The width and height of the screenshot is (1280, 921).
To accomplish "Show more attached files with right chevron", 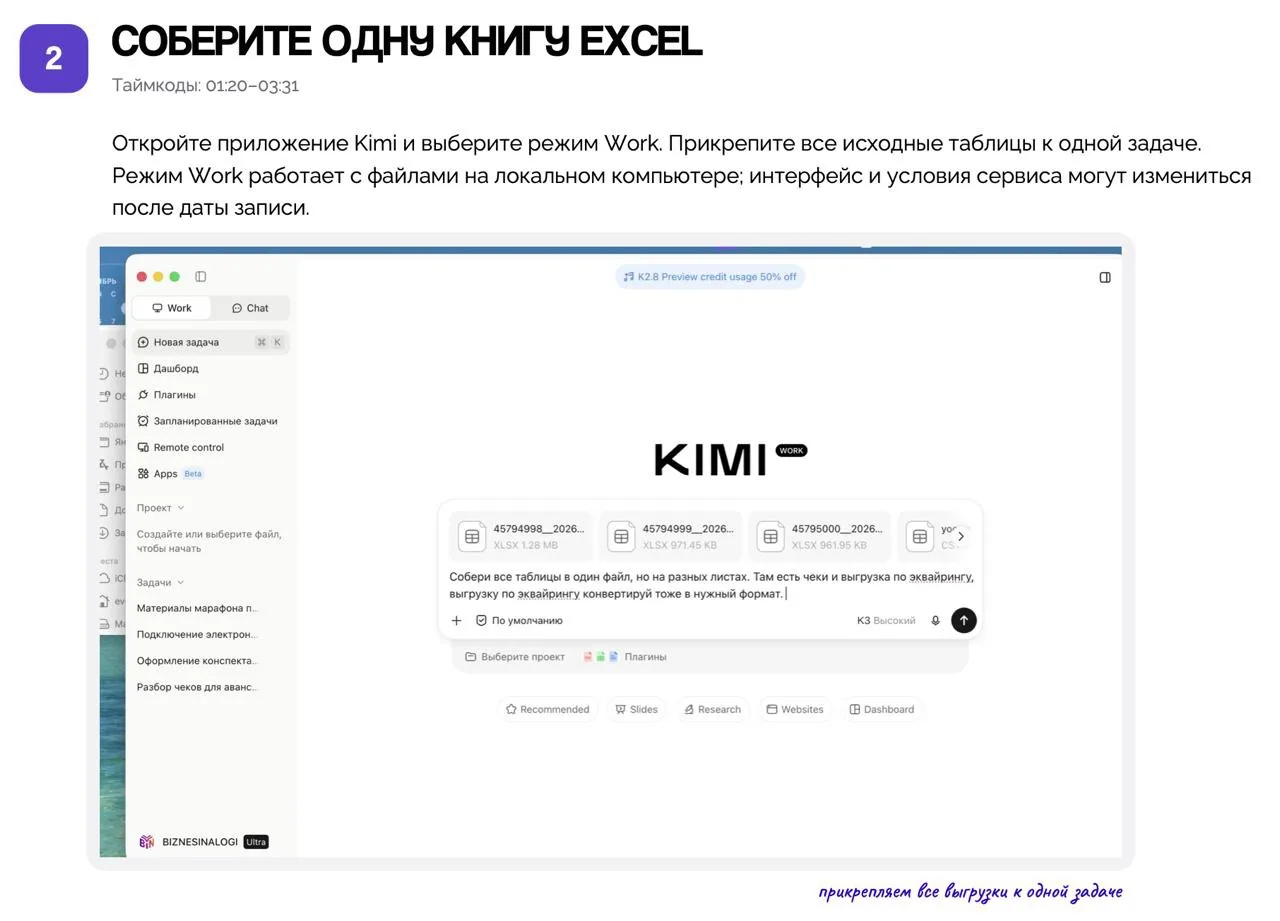I will point(961,536).
